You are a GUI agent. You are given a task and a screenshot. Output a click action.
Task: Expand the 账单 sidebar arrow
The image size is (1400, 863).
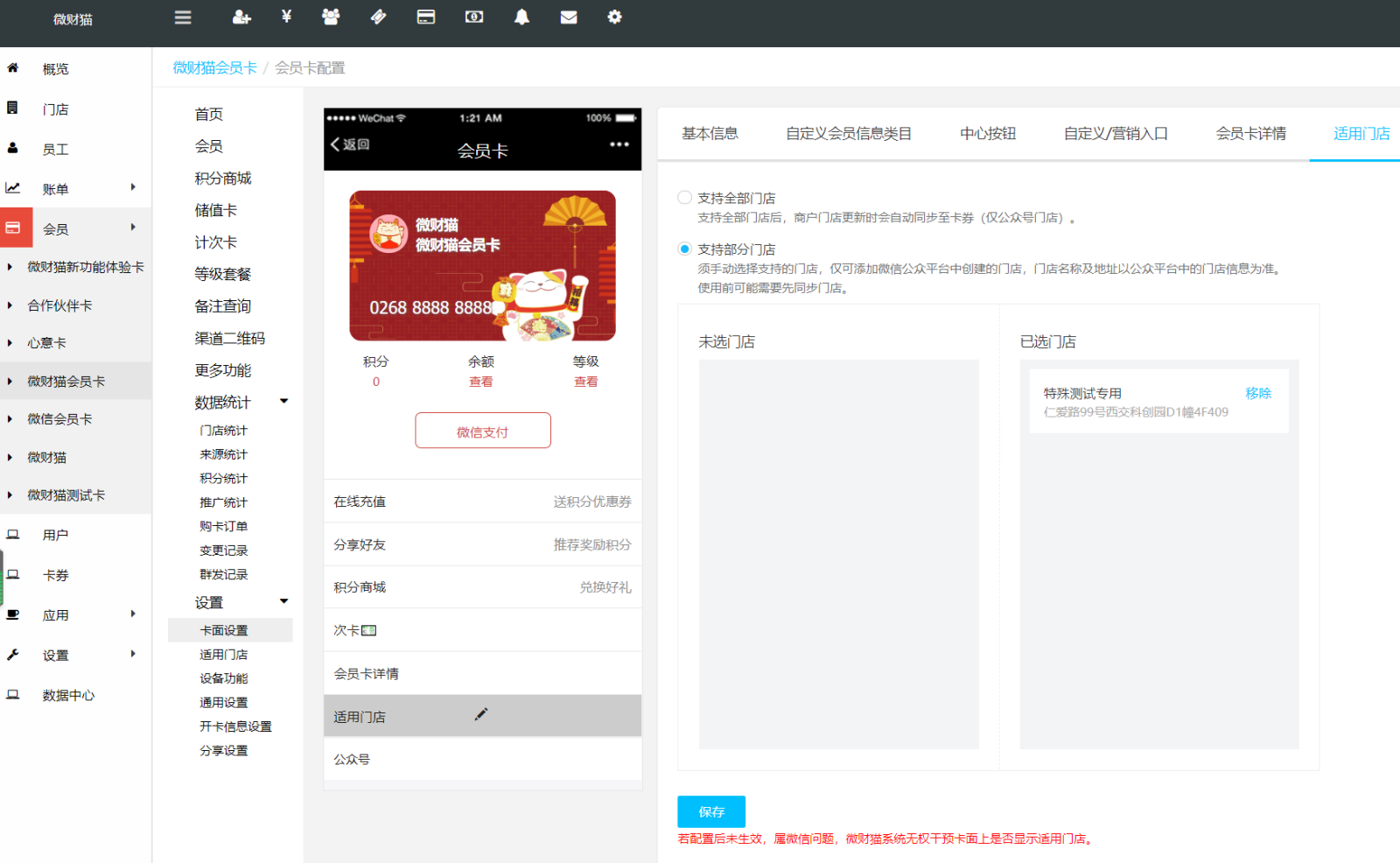133,186
